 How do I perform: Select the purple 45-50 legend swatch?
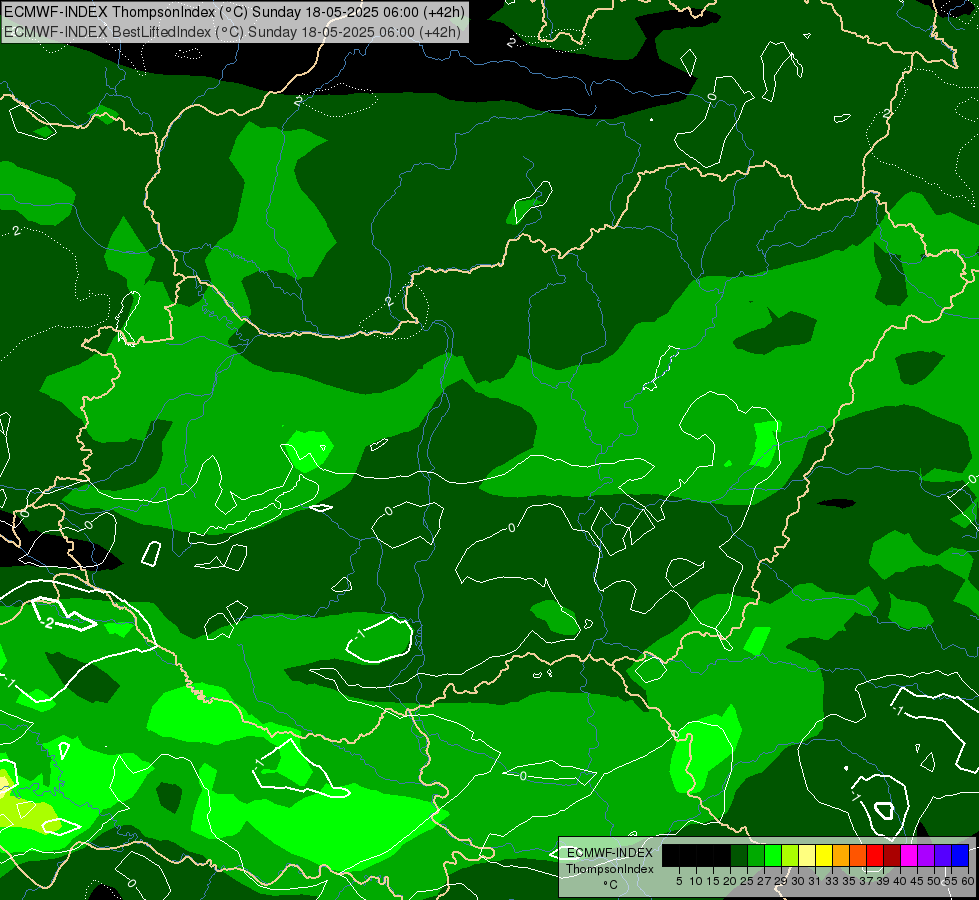pyautogui.click(x=926, y=855)
